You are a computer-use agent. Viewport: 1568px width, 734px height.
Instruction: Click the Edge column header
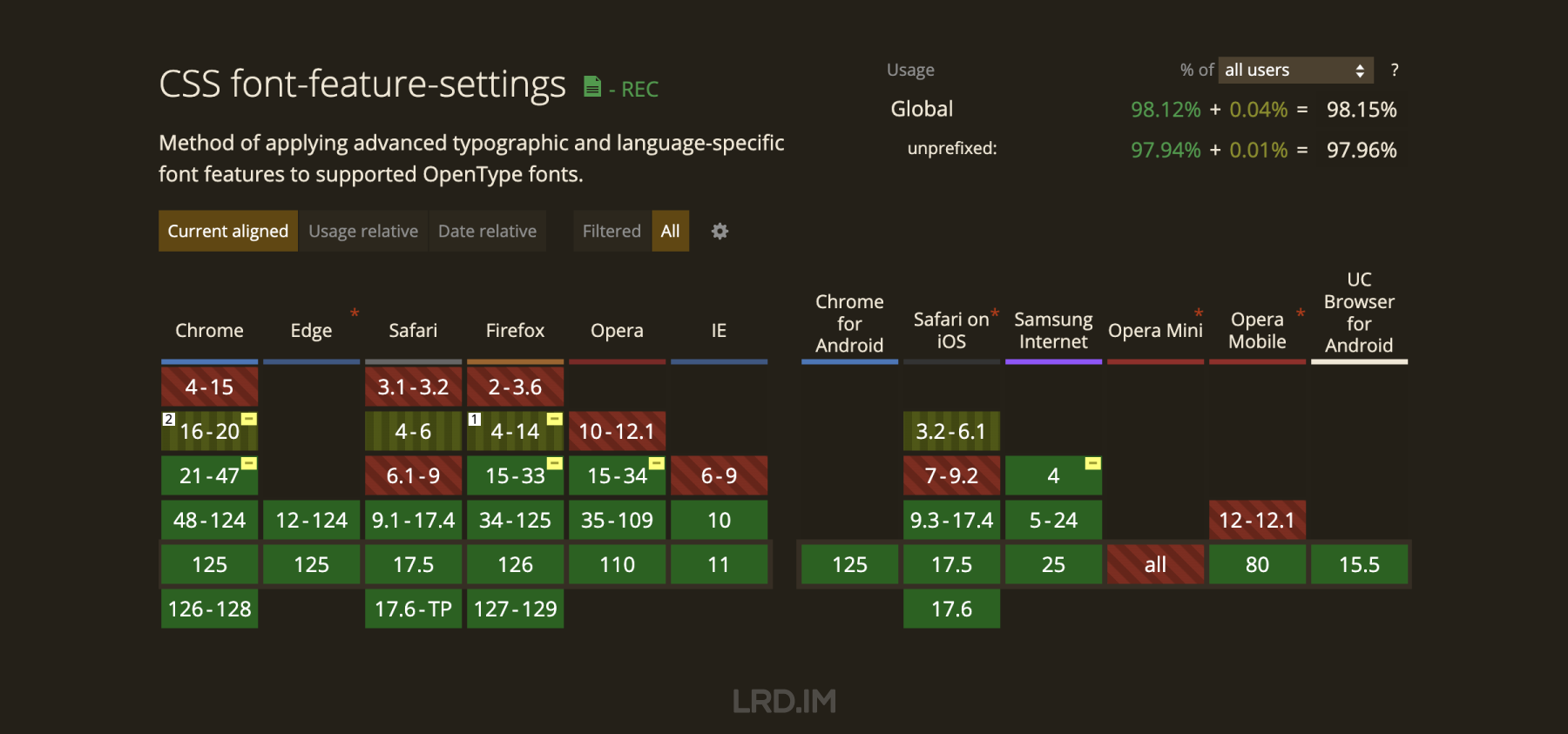pyautogui.click(x=311, y=331)
